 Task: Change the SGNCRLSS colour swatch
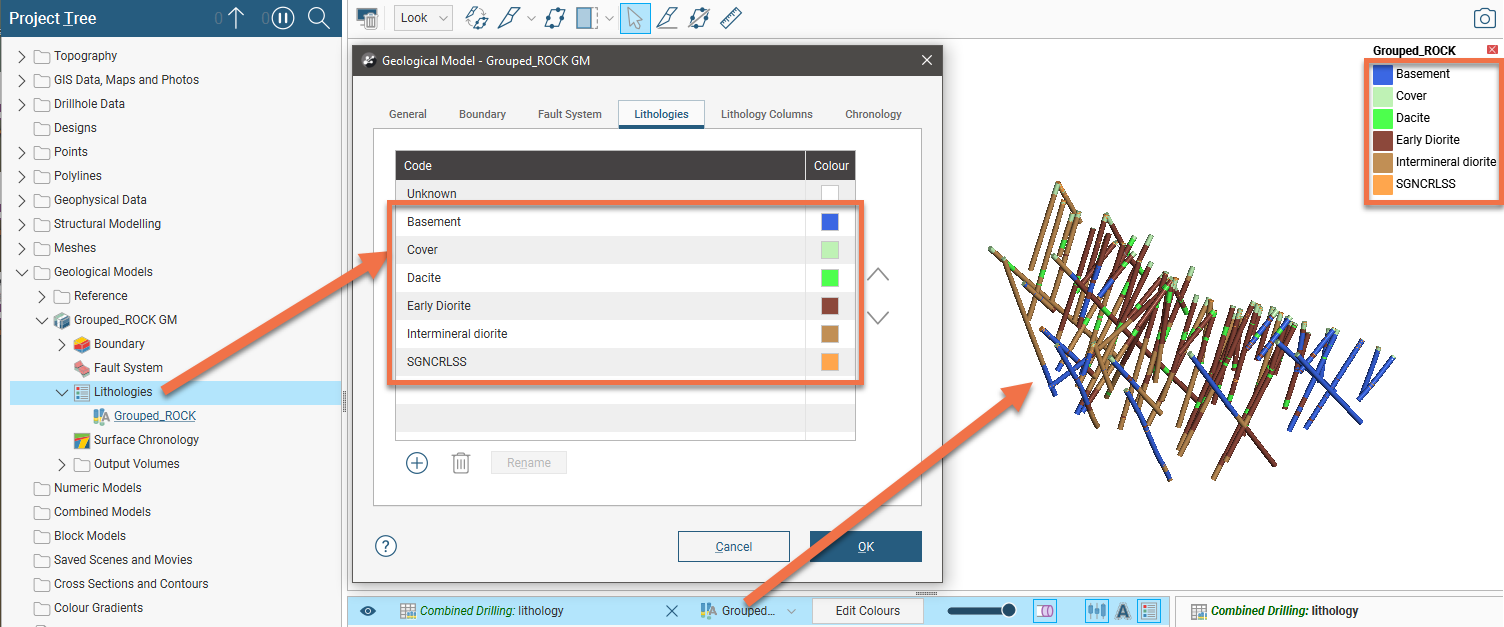coord(830,362)
